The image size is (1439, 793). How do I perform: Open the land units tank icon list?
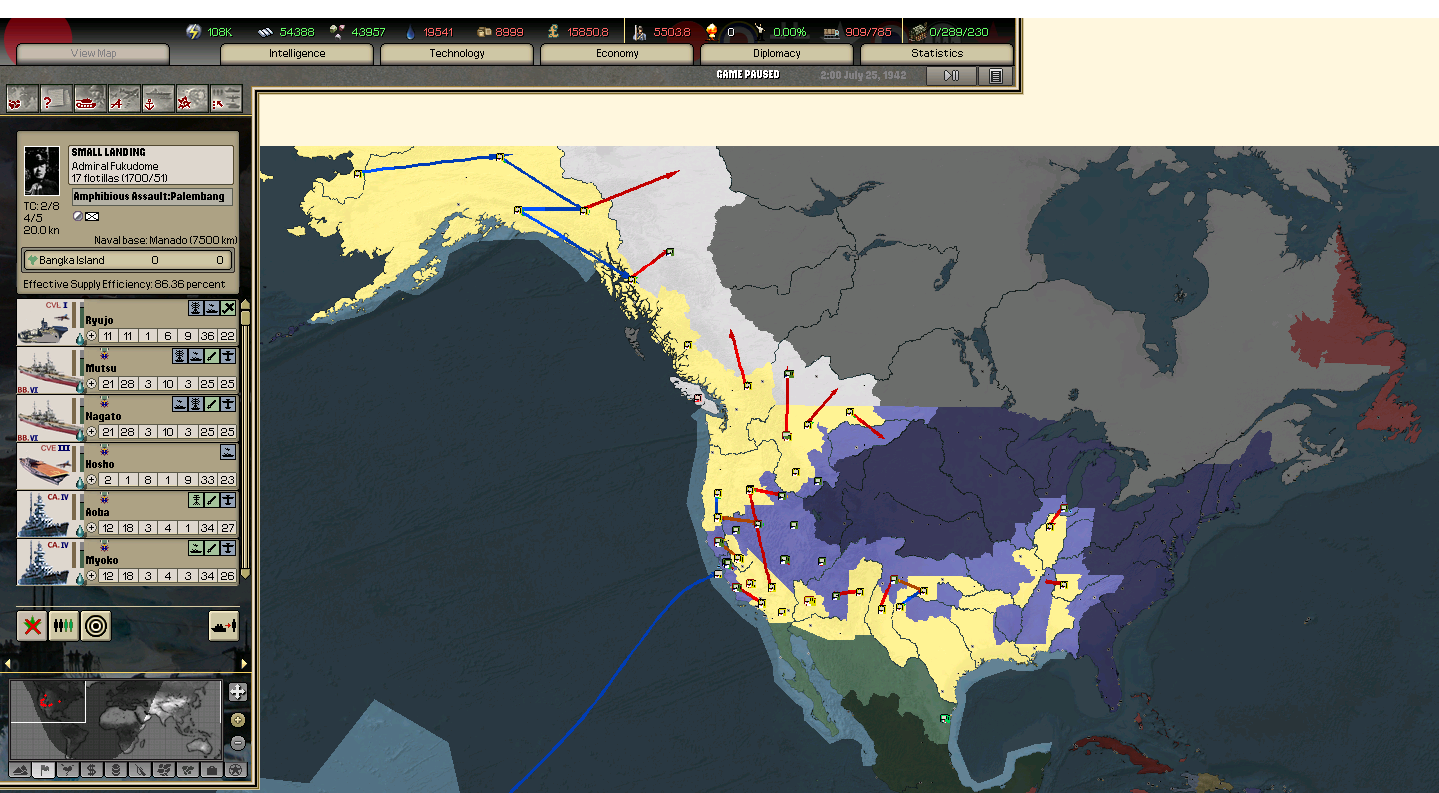click(90, 99)
